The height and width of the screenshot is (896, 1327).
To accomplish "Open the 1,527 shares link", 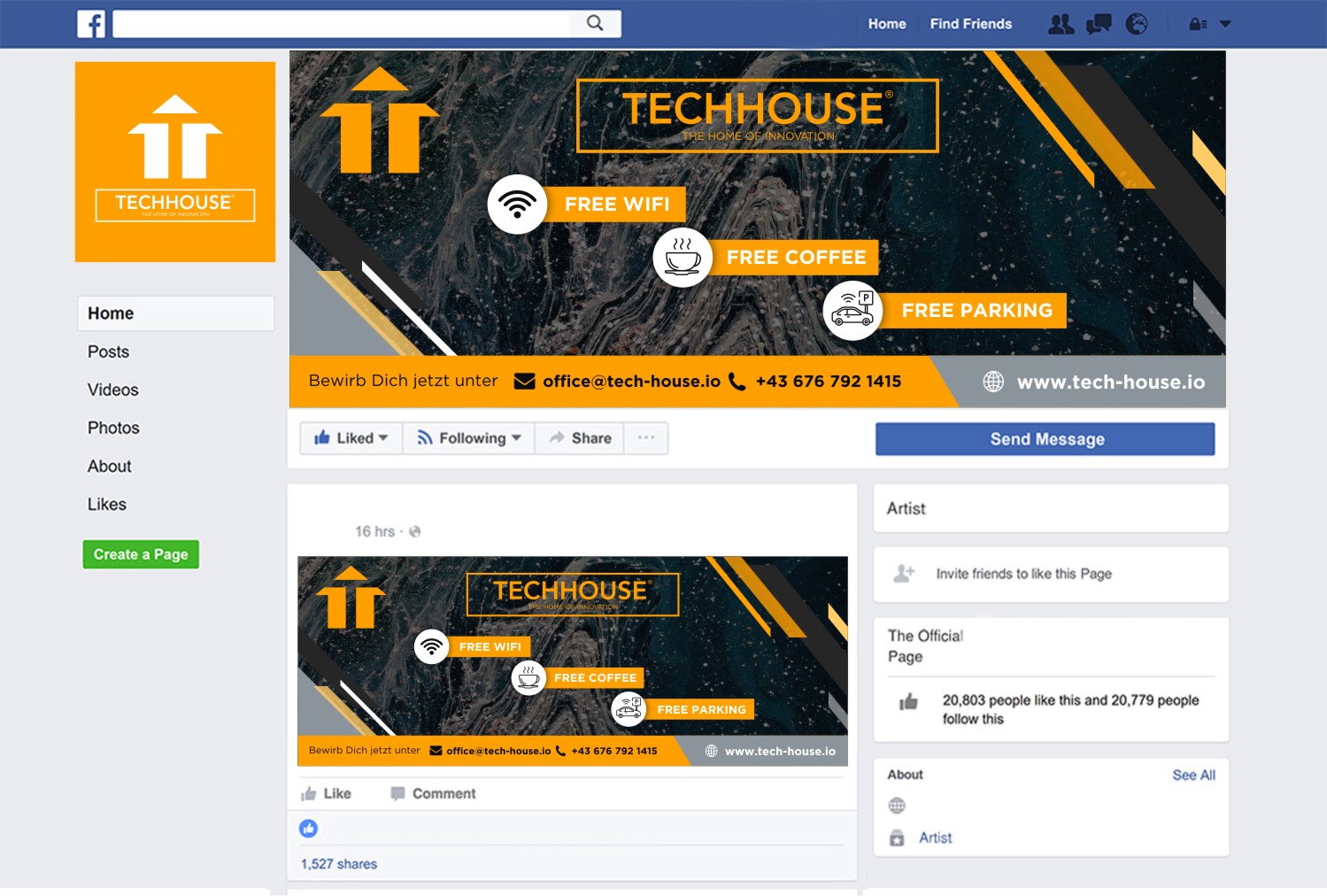I will [x=339, y=864].
